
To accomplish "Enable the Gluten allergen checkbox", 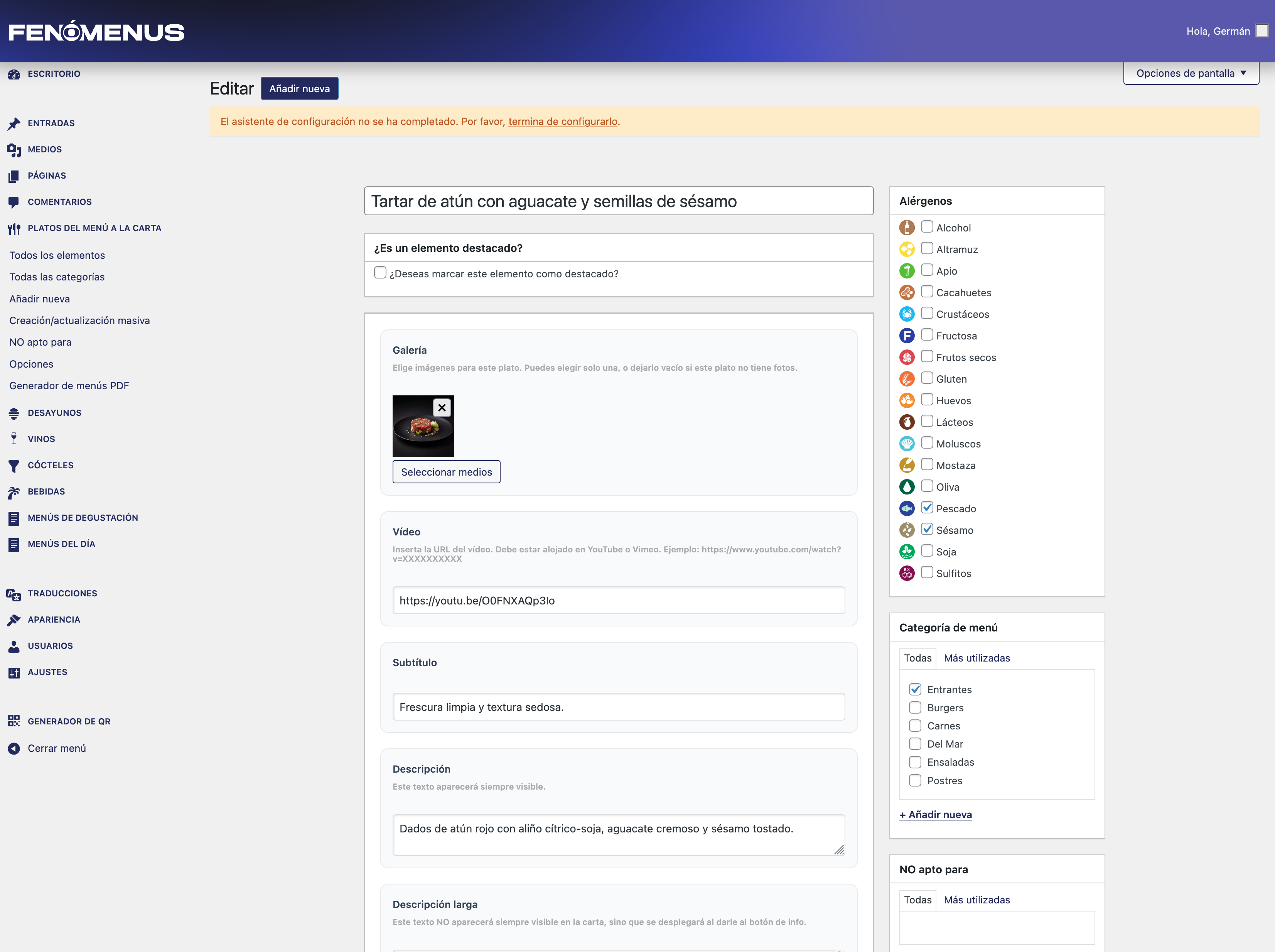I will coord(926,378).
